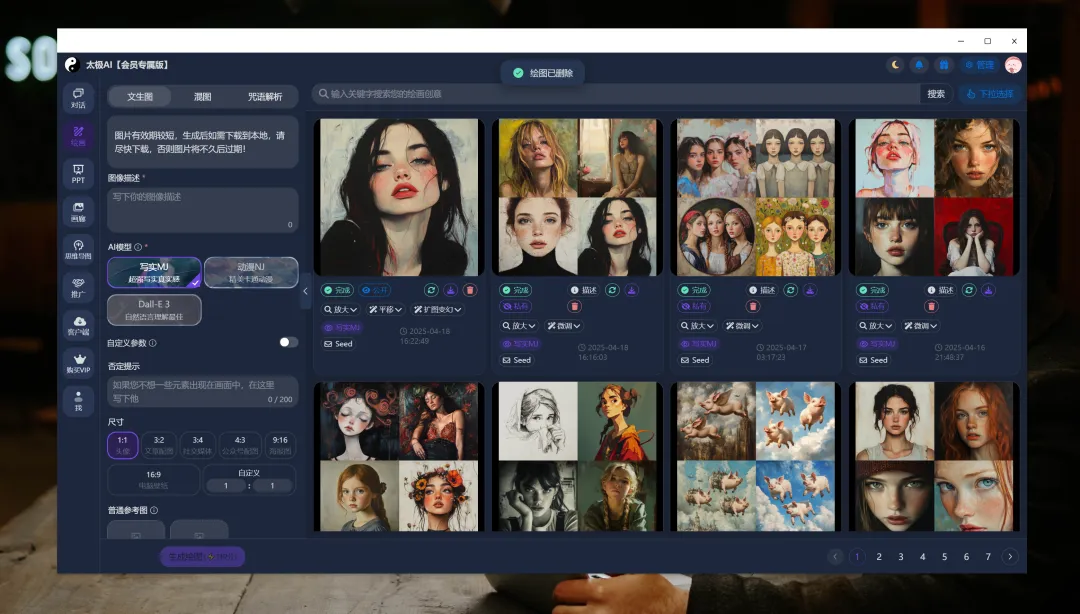Expand 放大 dropdown on 16:16:03 drawing
Image resolution: width=1080 pixels, height=614 pixels.
pos(519,326)
